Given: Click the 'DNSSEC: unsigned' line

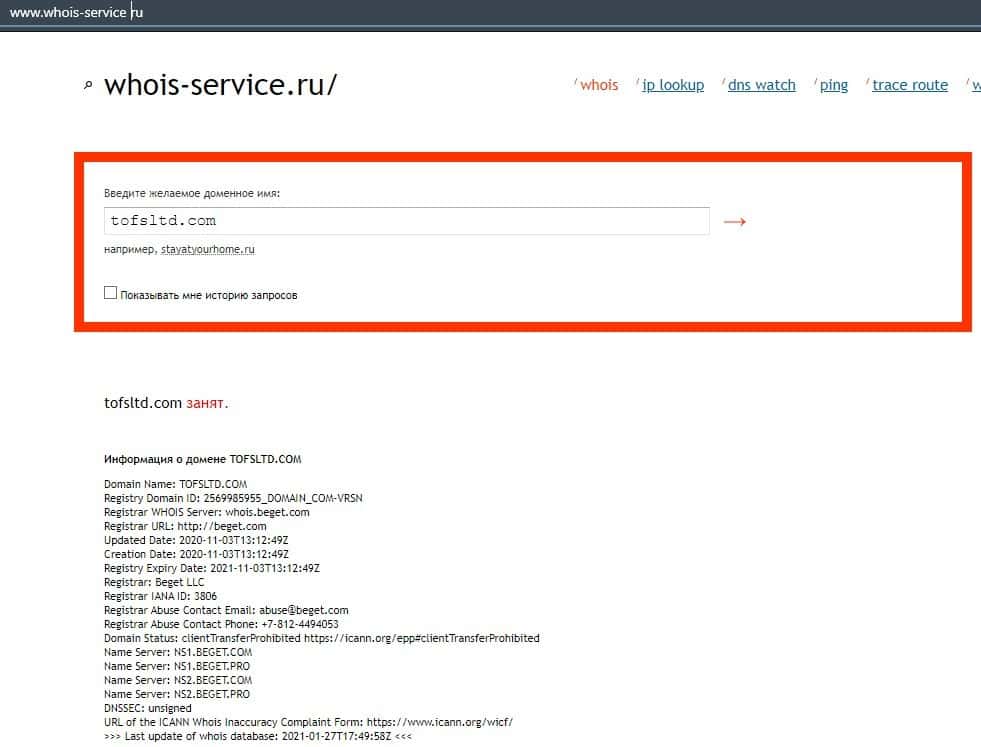Looking at the screenshot, I should click(148, 708).
